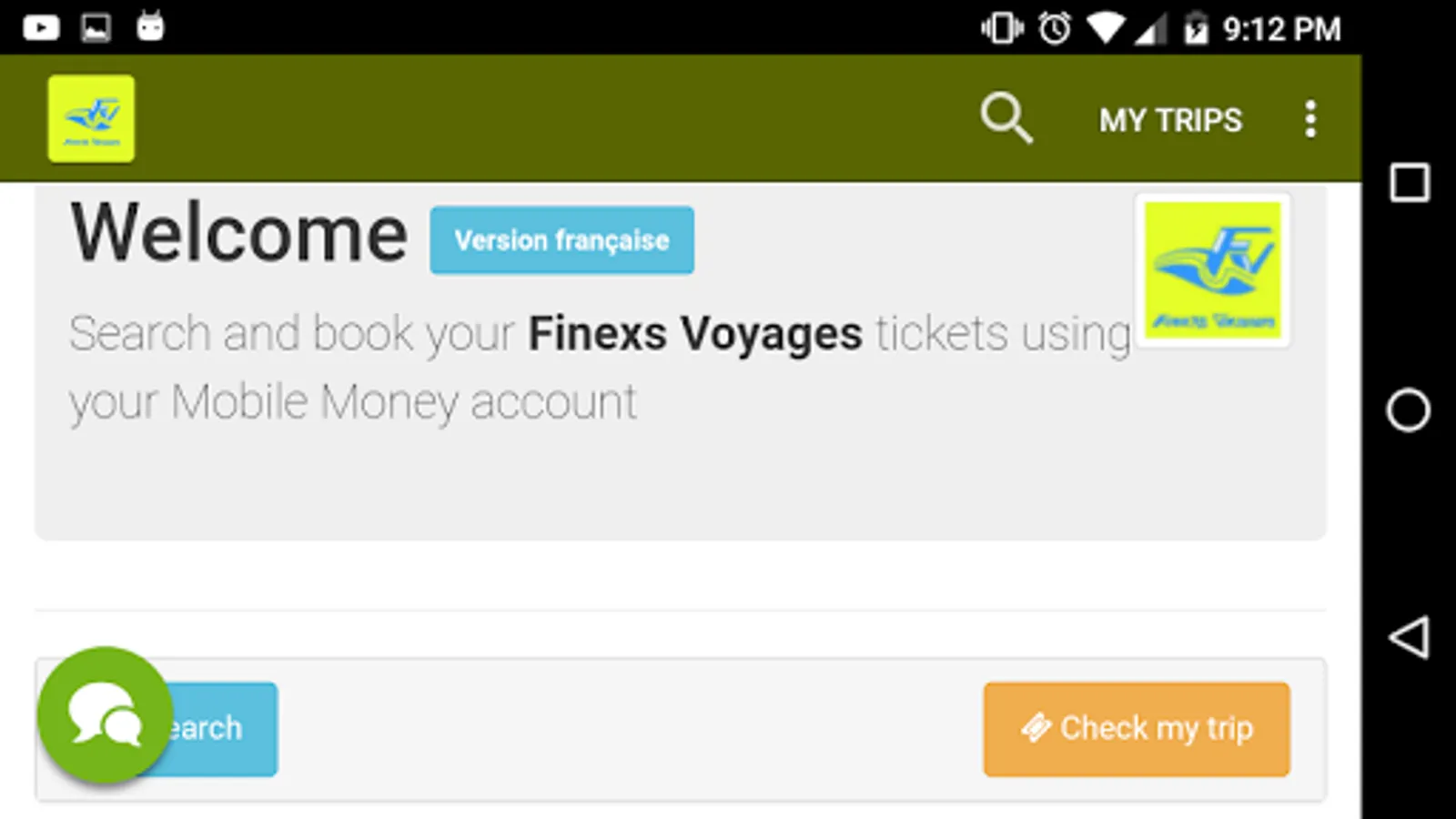Tap the Finexs Voyages app logo

91,119
